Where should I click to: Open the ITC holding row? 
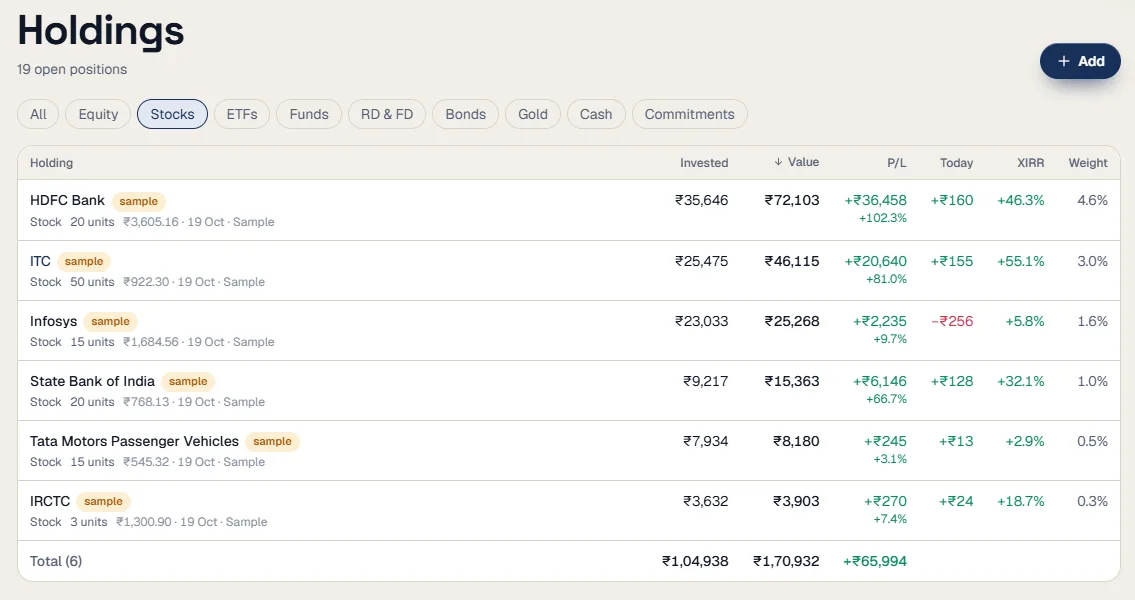pos(569,271)
